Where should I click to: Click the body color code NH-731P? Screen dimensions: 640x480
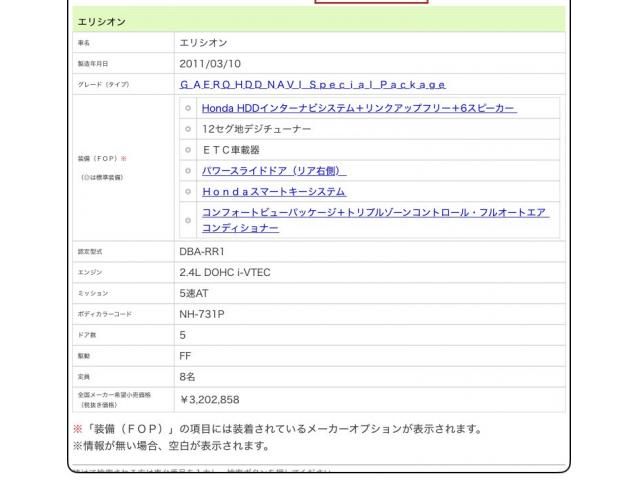tap(202, 314)
